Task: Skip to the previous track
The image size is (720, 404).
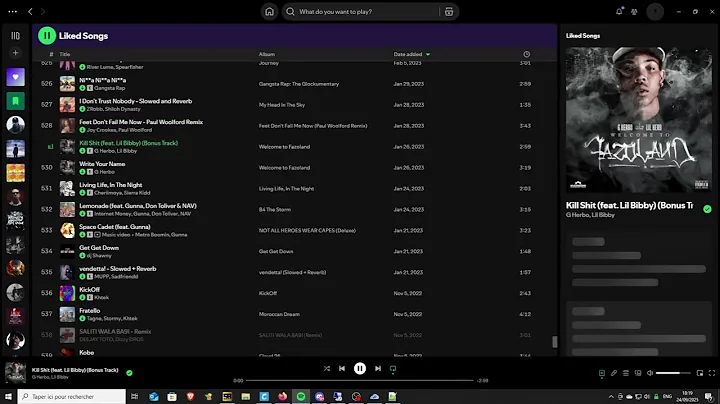Action: click(342, 368)
